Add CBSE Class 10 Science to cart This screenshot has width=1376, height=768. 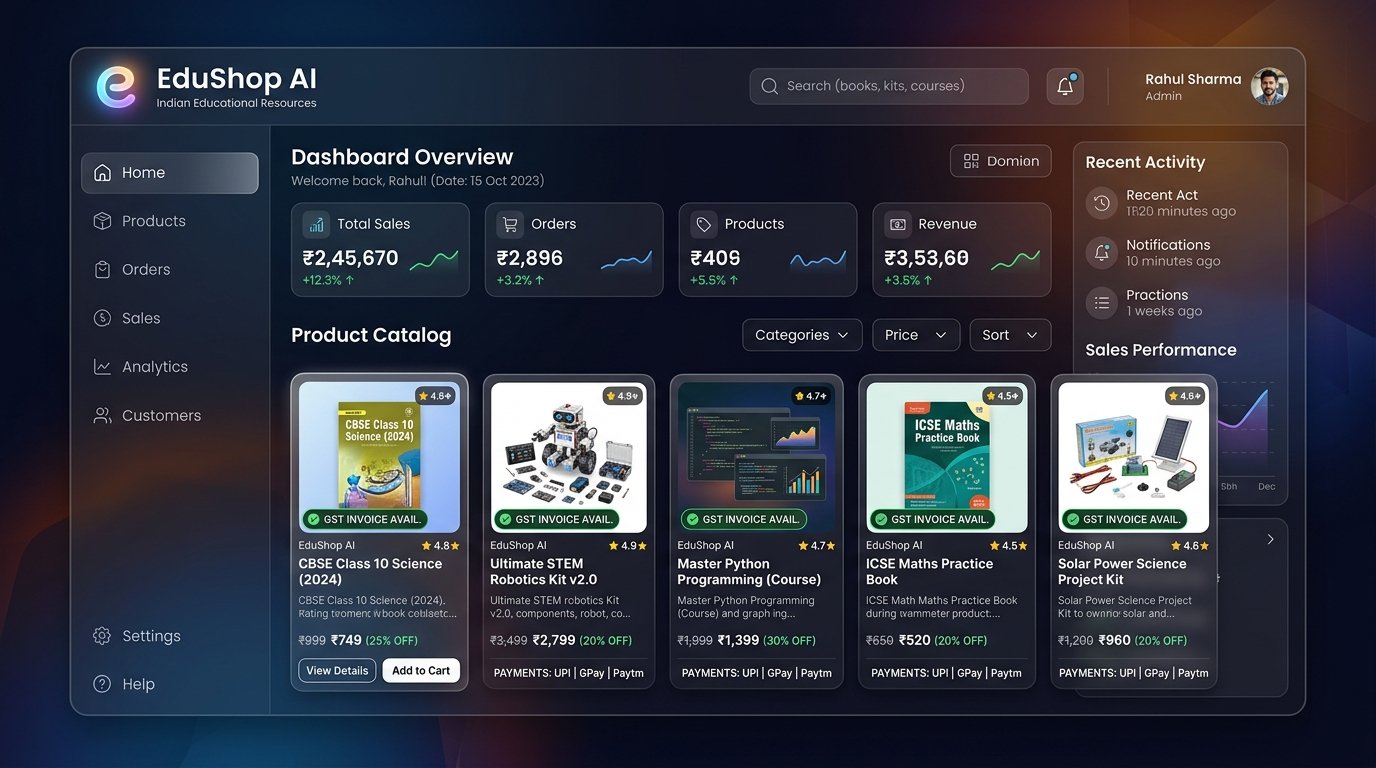[x=421, y=671]
